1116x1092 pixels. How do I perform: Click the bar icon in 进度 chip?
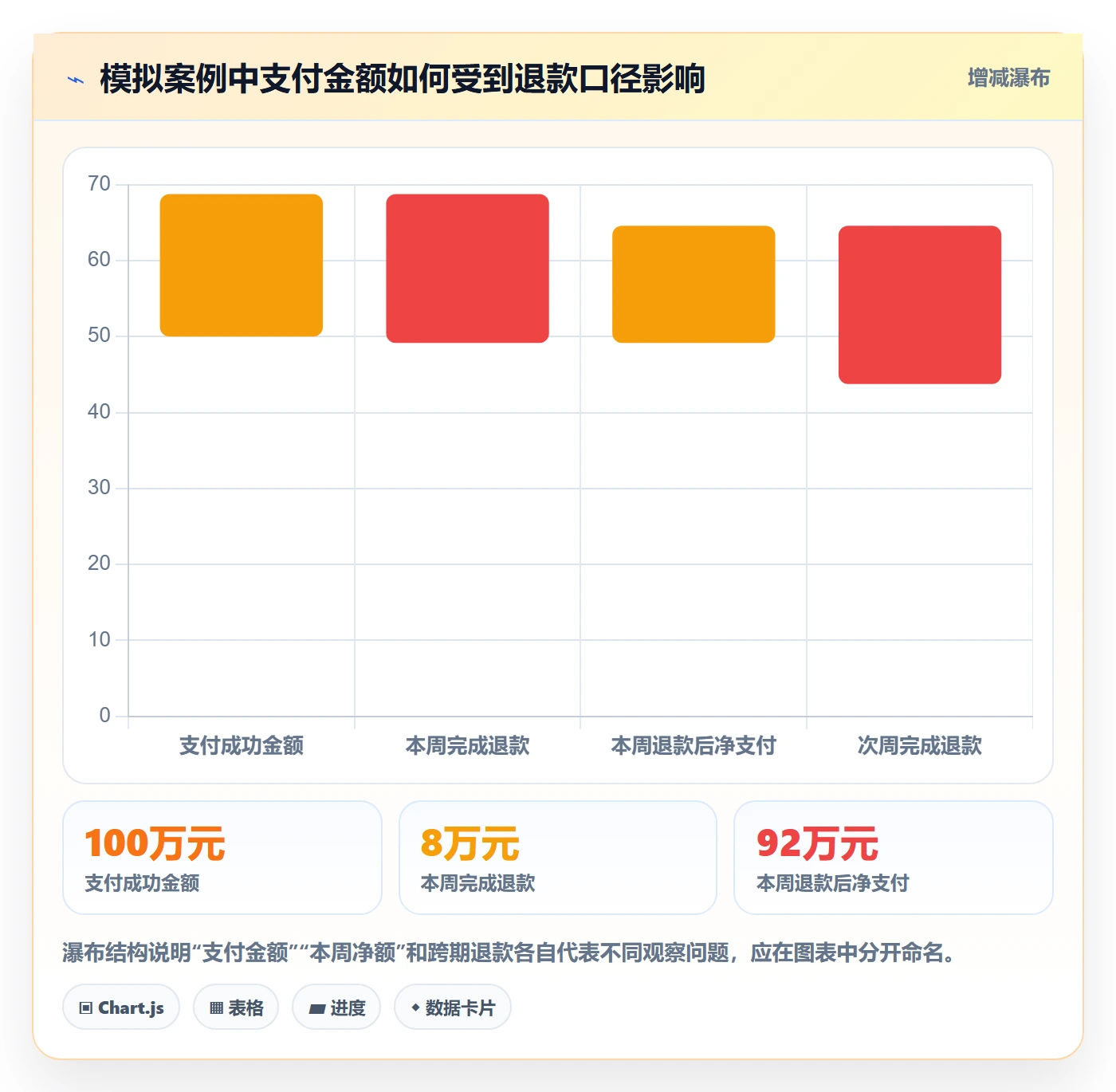coord(316,1009)
